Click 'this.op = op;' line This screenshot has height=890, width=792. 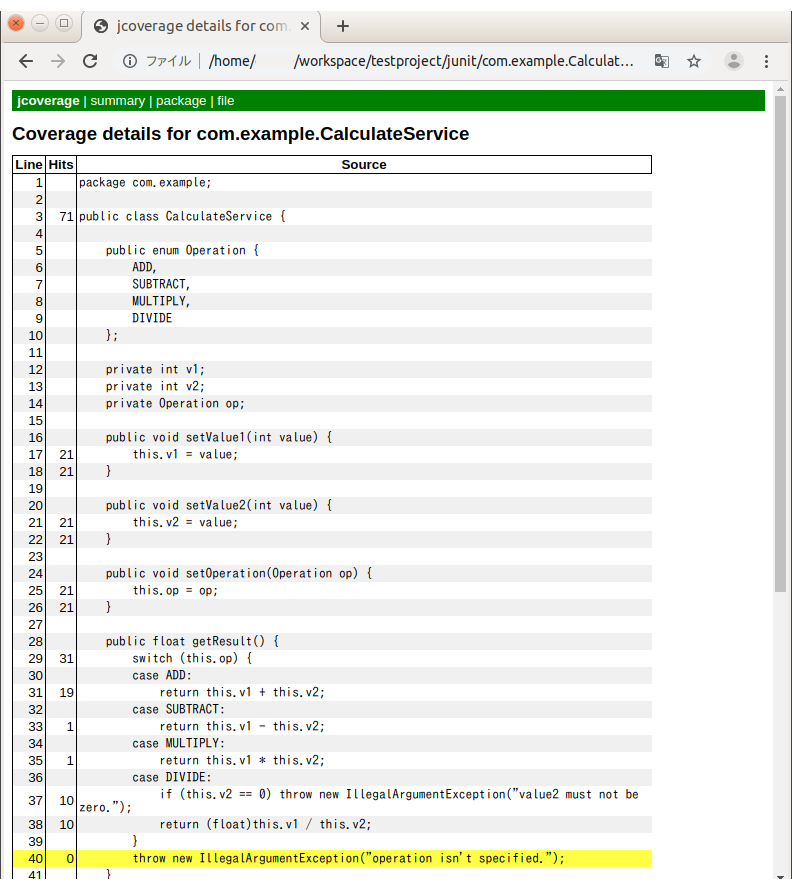point(175,591)
